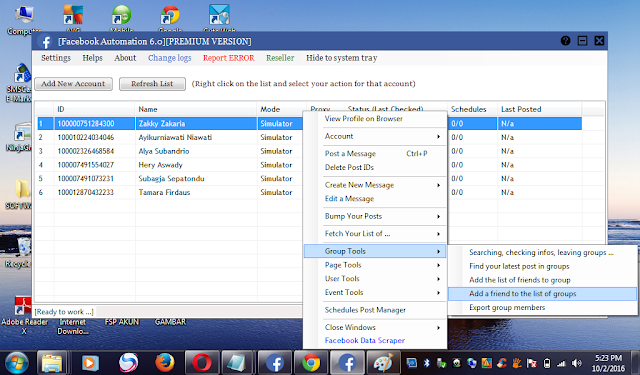This screenshot has height=375, width=640.
Task: Open Opera browser from the taskbar
Action: coord(202,363)
